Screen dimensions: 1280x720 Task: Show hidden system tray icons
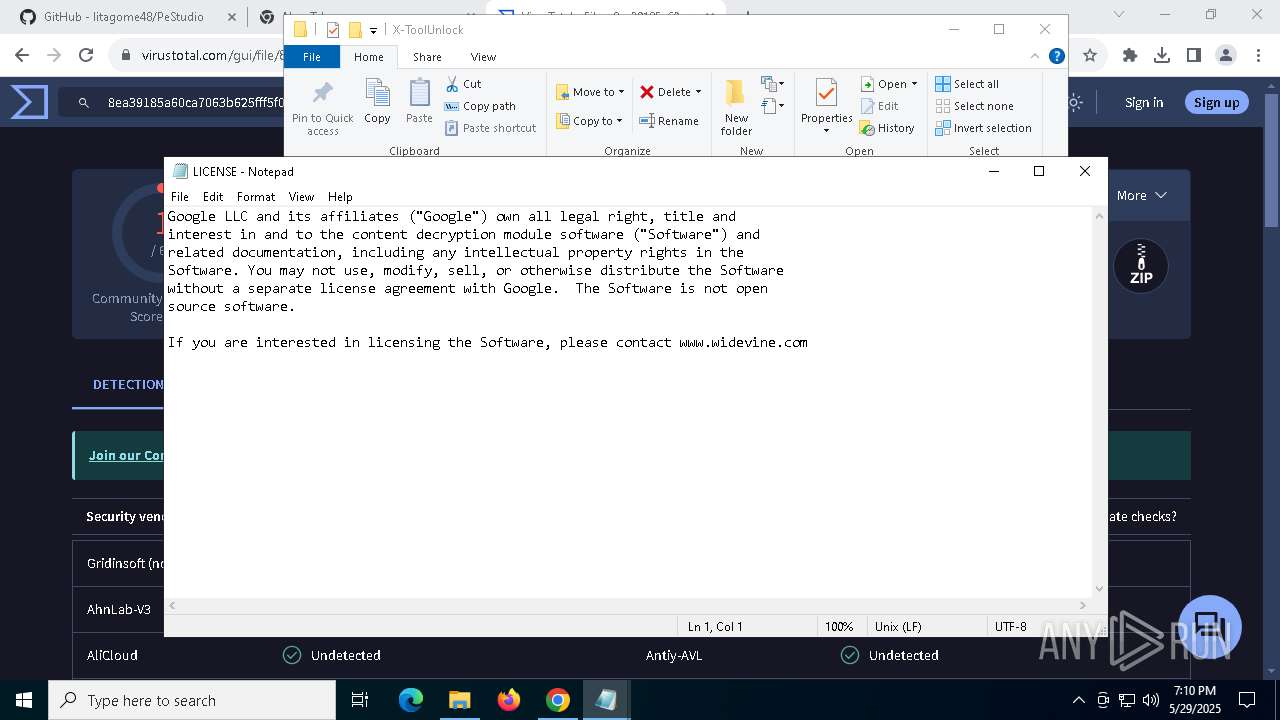1078,700
